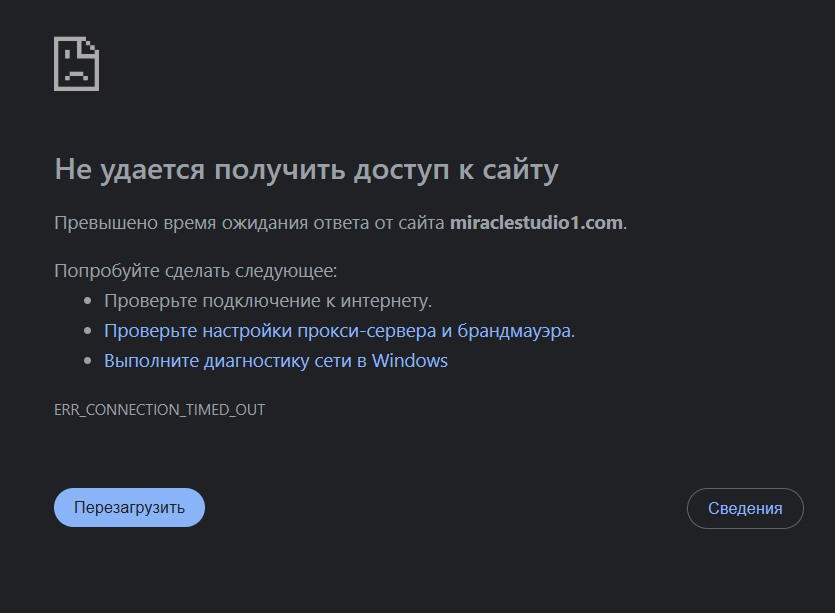Open details with the Сведения button
The height and width of the screenshot is (613, 835).
point(745,508)
